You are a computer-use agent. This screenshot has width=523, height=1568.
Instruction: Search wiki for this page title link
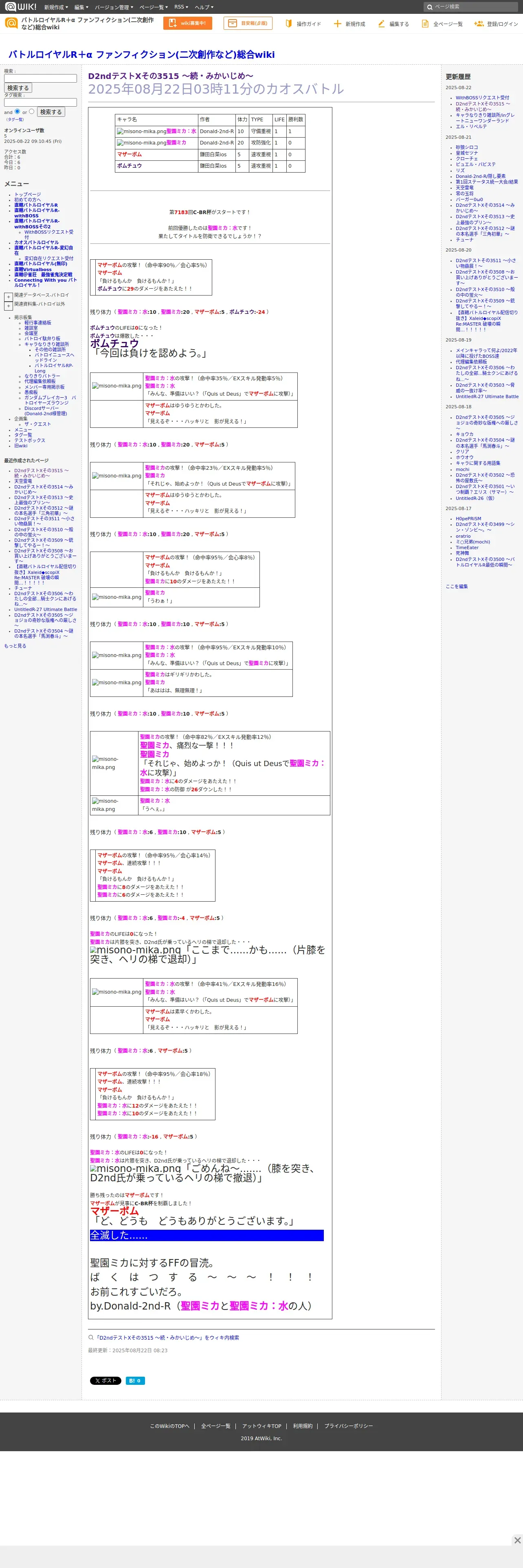click(167, 1337)
